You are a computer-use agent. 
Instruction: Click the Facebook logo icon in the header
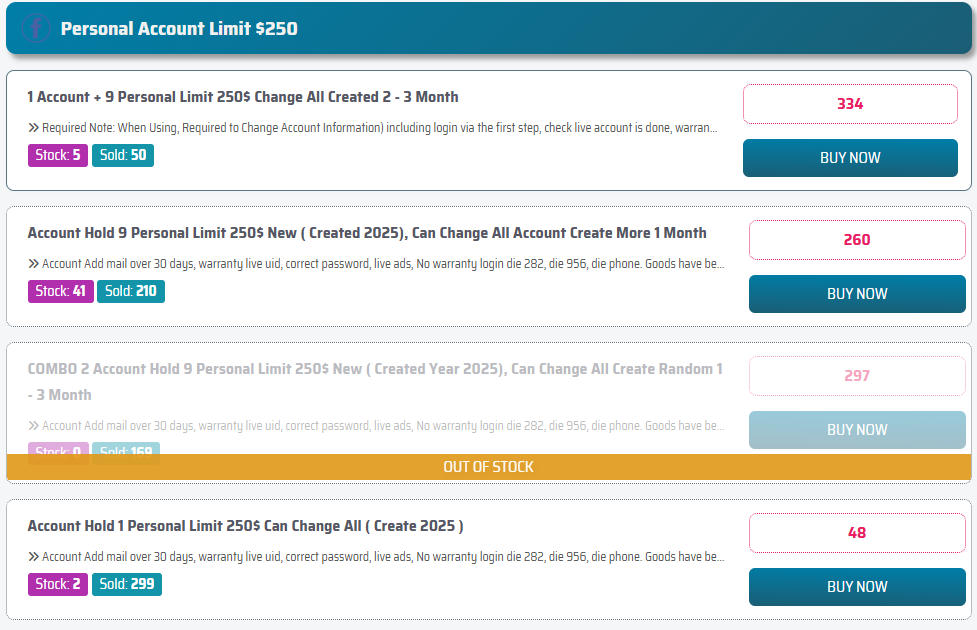pos(36,28)
